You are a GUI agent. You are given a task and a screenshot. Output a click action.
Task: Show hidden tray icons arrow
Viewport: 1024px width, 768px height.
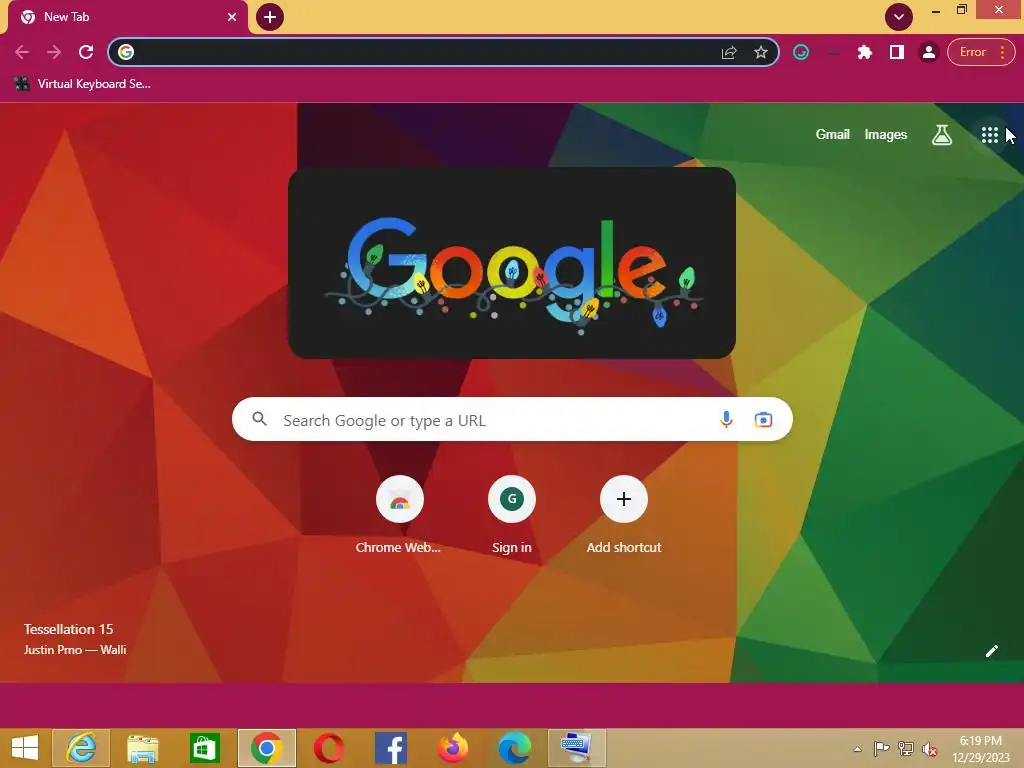click(x=857, y=749)
